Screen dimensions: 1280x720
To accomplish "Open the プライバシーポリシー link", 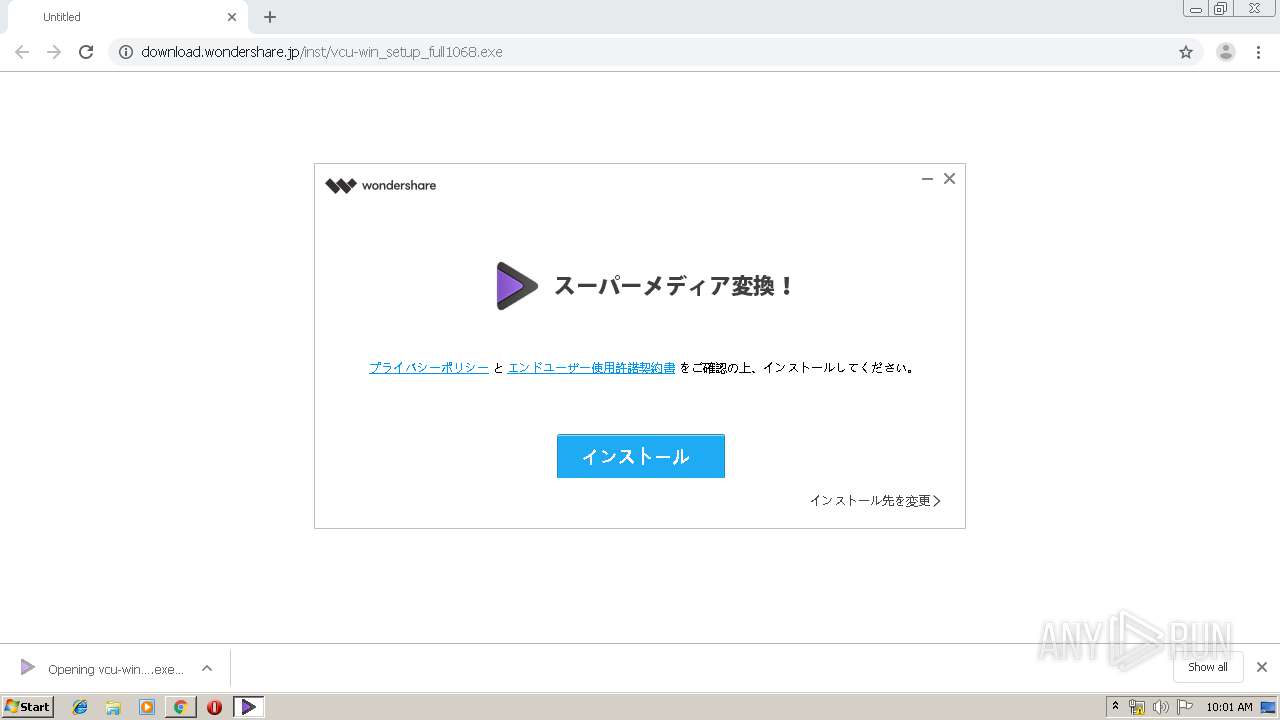I will (x=429, y=368).
